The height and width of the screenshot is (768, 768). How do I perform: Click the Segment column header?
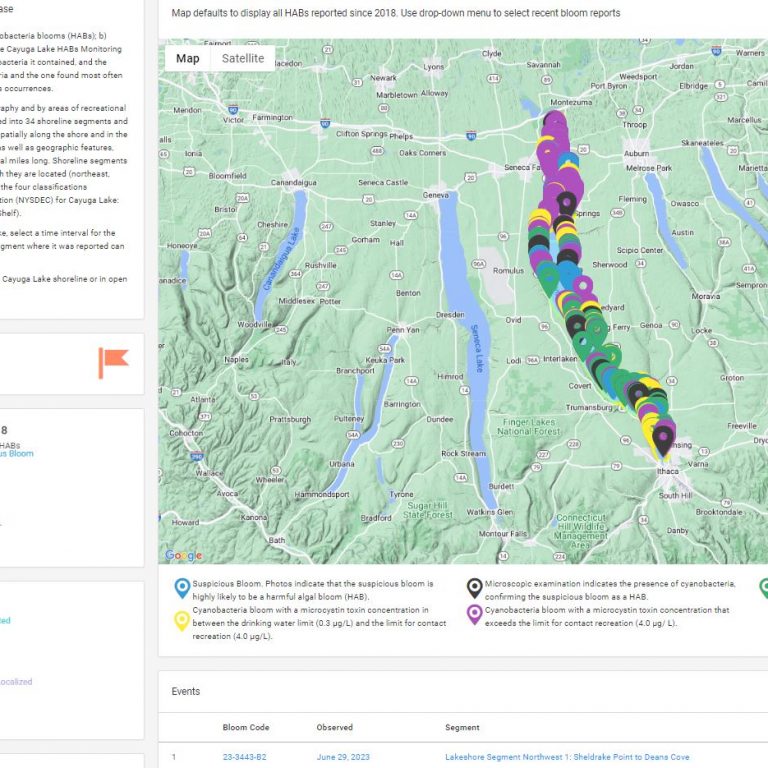462,727
